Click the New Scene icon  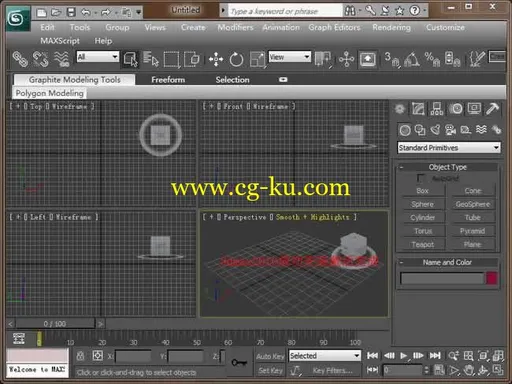click(x=41, y=13)
